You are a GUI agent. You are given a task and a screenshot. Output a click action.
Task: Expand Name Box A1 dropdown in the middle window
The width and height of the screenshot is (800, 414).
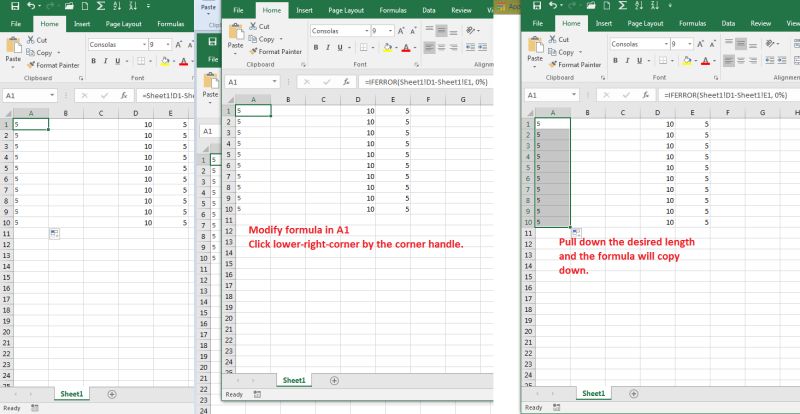(275, 82)
